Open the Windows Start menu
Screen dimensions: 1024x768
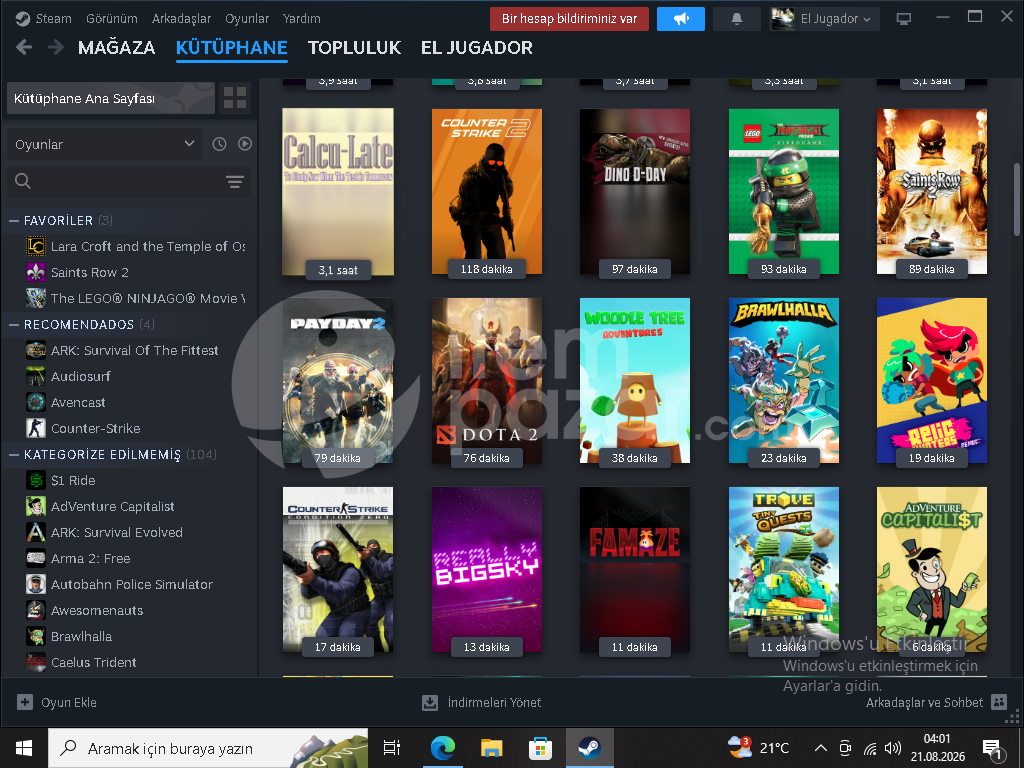[x=24, y=748]
